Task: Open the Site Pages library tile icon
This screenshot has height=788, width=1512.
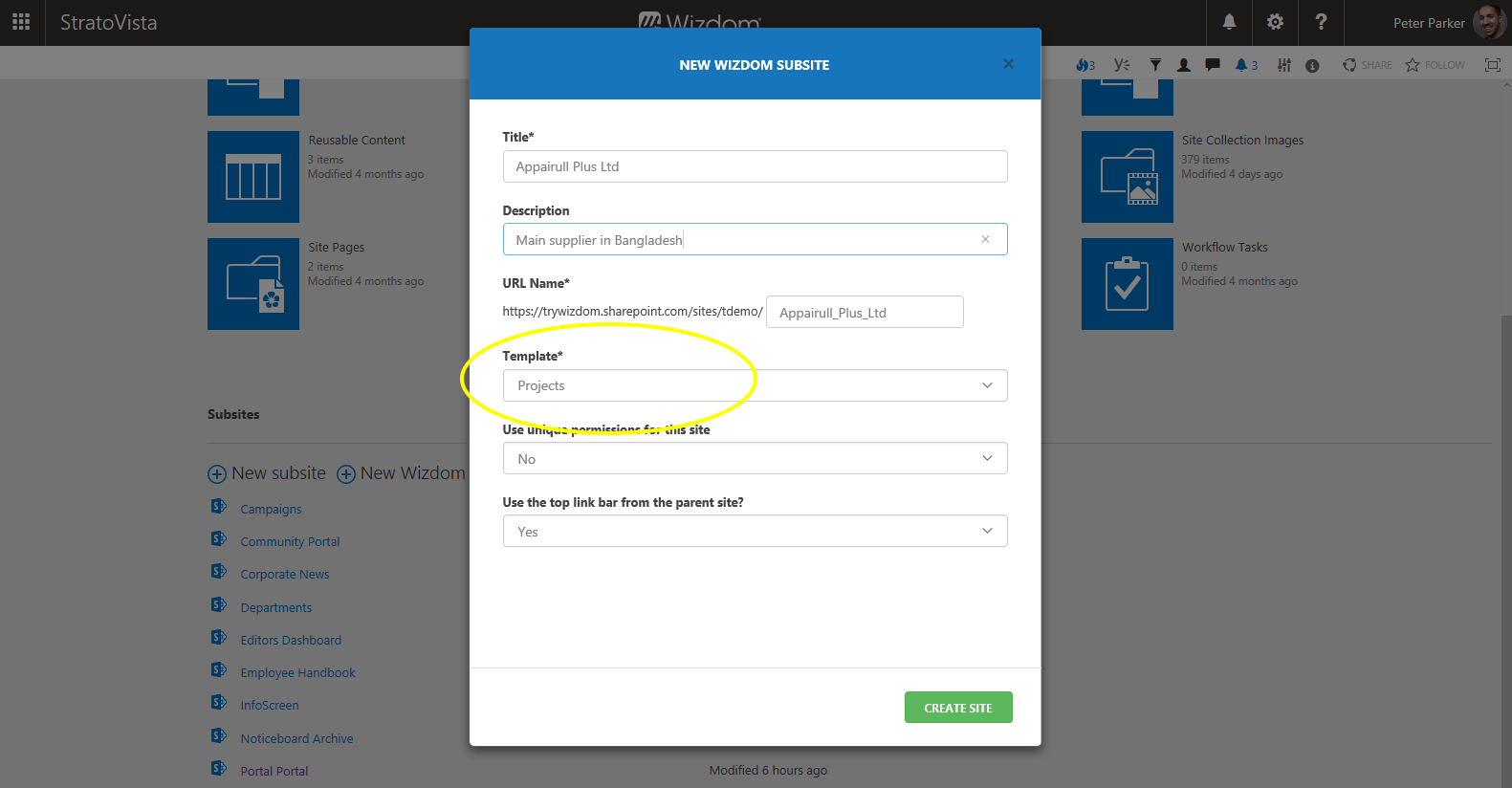Action: click(253, 284)
